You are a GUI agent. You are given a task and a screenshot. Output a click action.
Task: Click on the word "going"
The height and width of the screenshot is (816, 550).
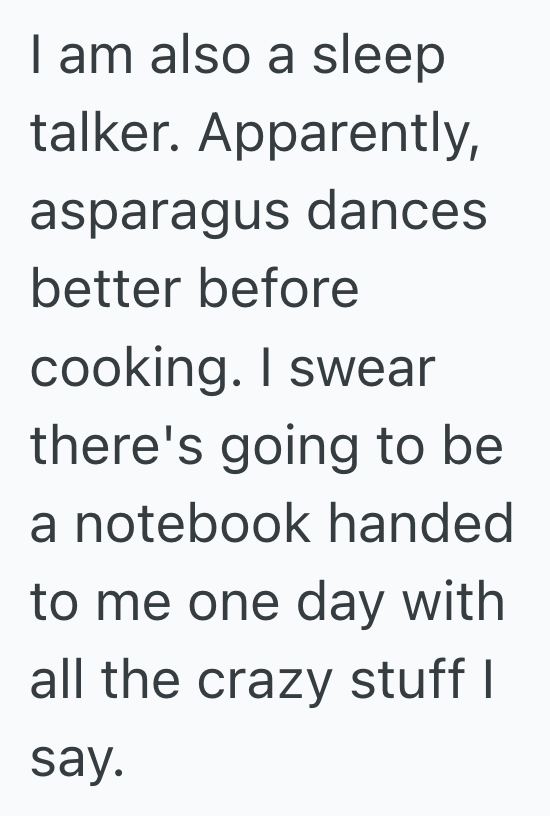pos(289,448)
